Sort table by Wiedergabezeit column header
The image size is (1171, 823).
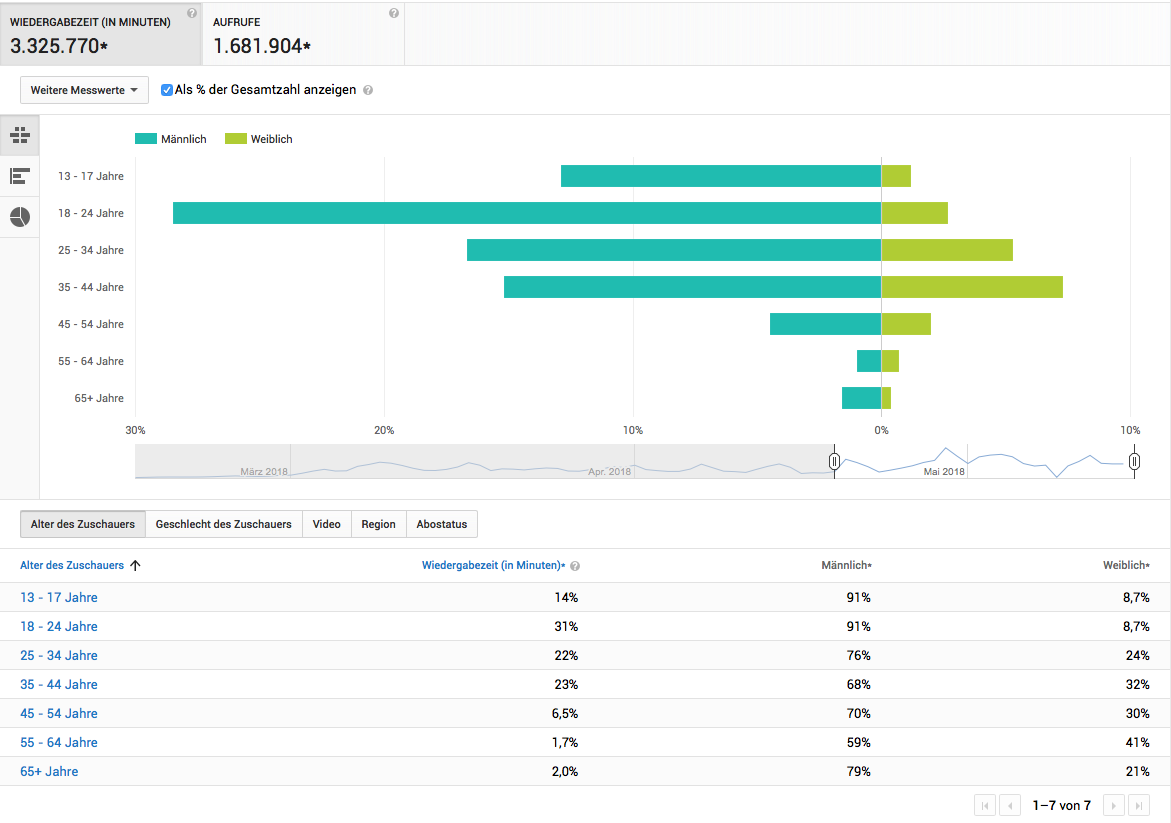(491, 565)
